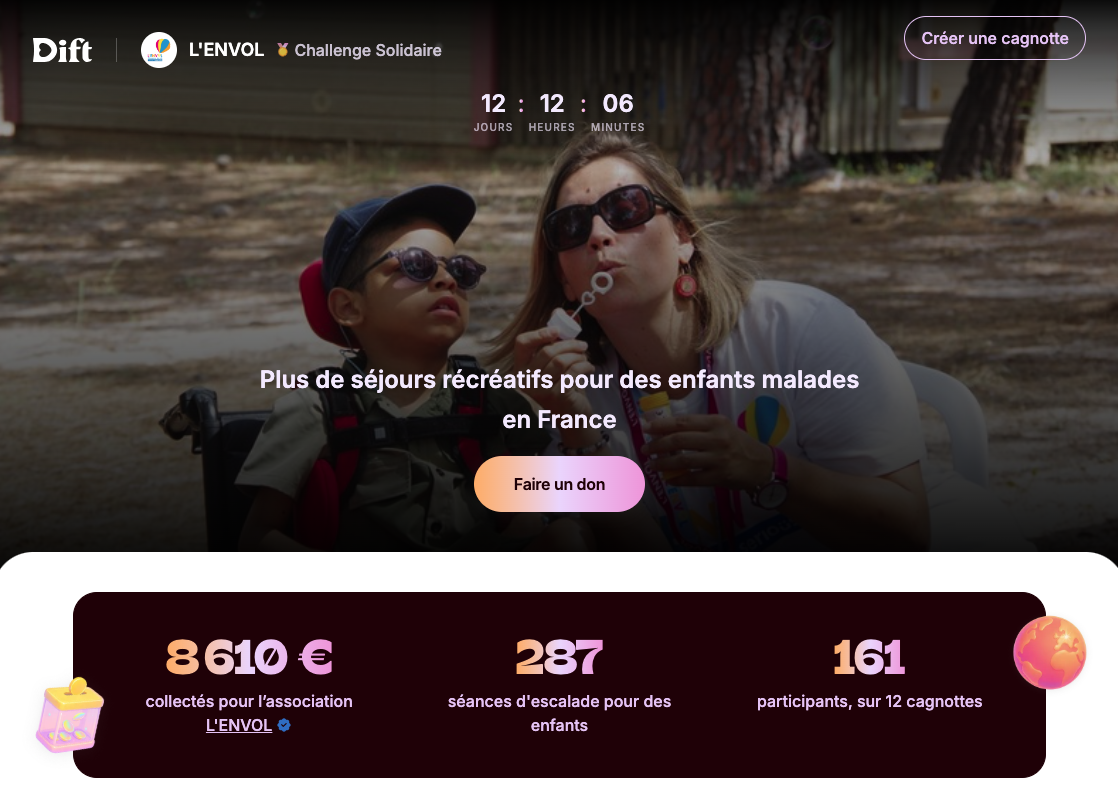
Task: Click the orange globe icon
Action: [1050, 652]
